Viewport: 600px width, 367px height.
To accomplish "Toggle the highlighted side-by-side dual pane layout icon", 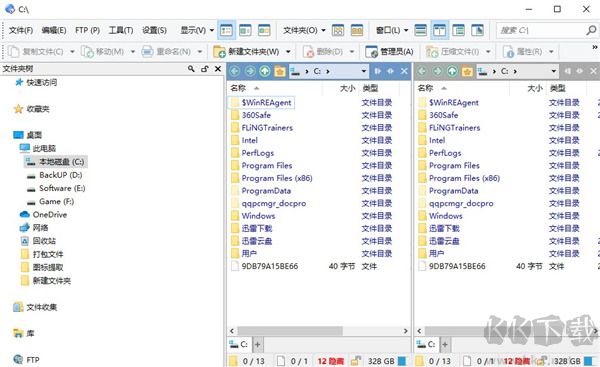I will click(x=440, y=30).
